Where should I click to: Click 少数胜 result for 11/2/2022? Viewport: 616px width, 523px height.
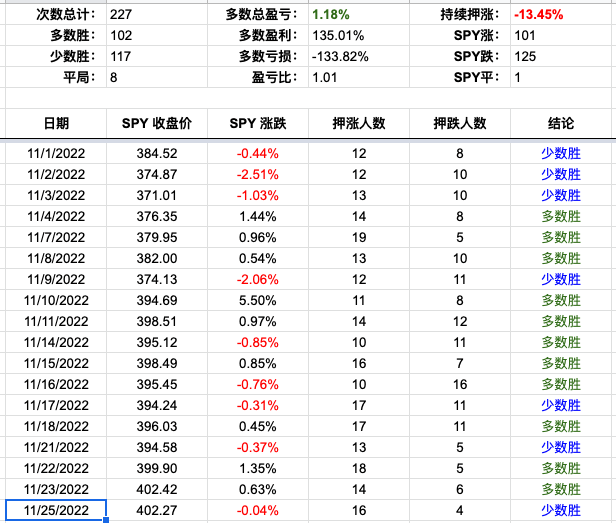(561, 174)
